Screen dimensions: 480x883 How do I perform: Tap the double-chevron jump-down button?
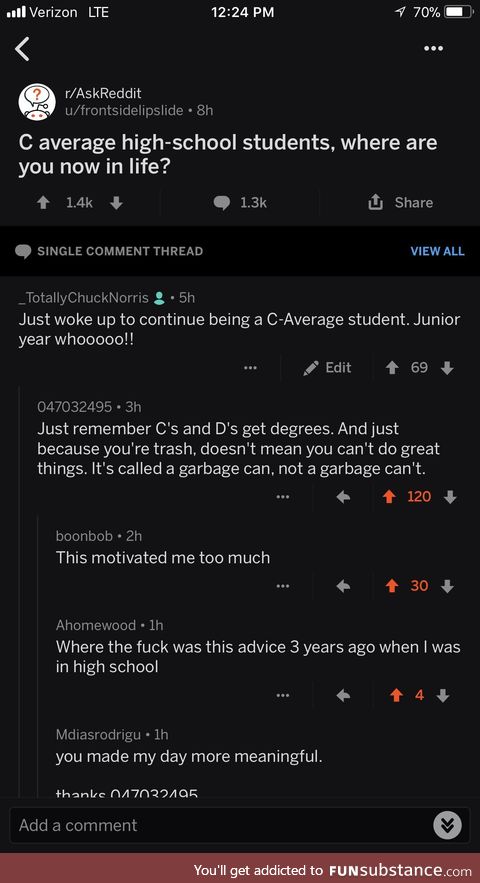[x=447, y=826]
